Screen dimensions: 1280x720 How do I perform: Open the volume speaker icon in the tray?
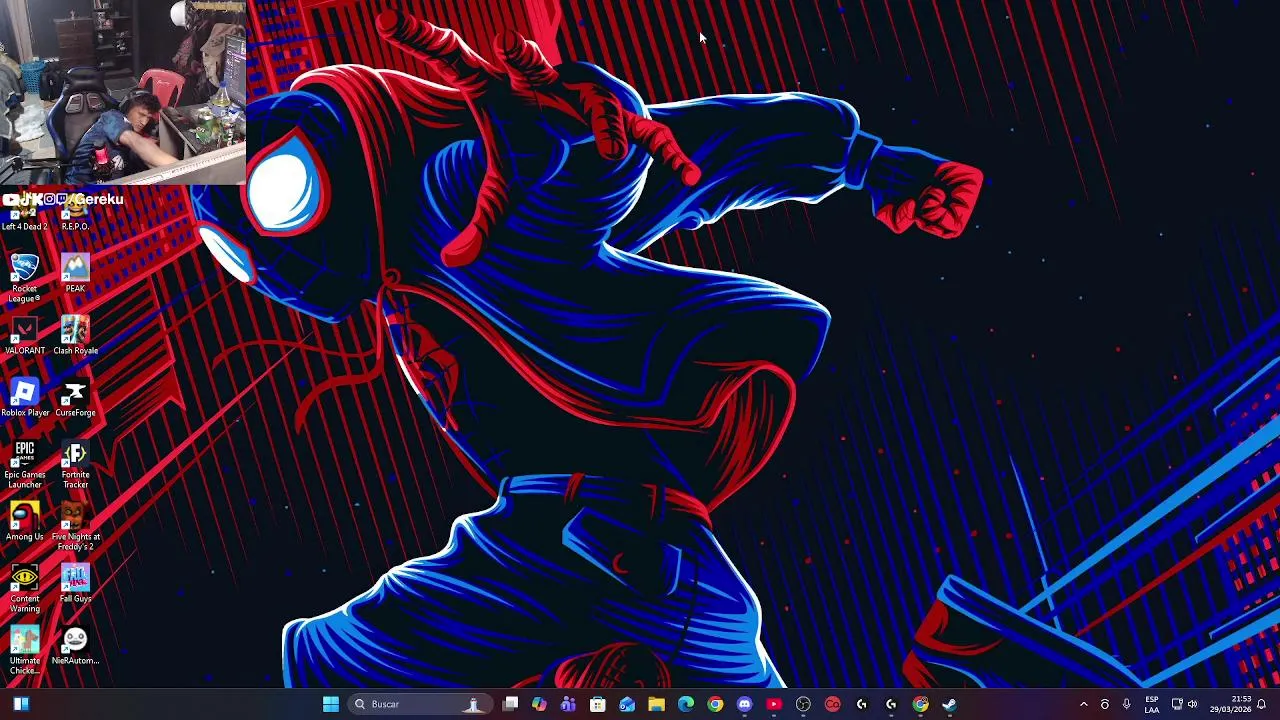pos(1192,704)
